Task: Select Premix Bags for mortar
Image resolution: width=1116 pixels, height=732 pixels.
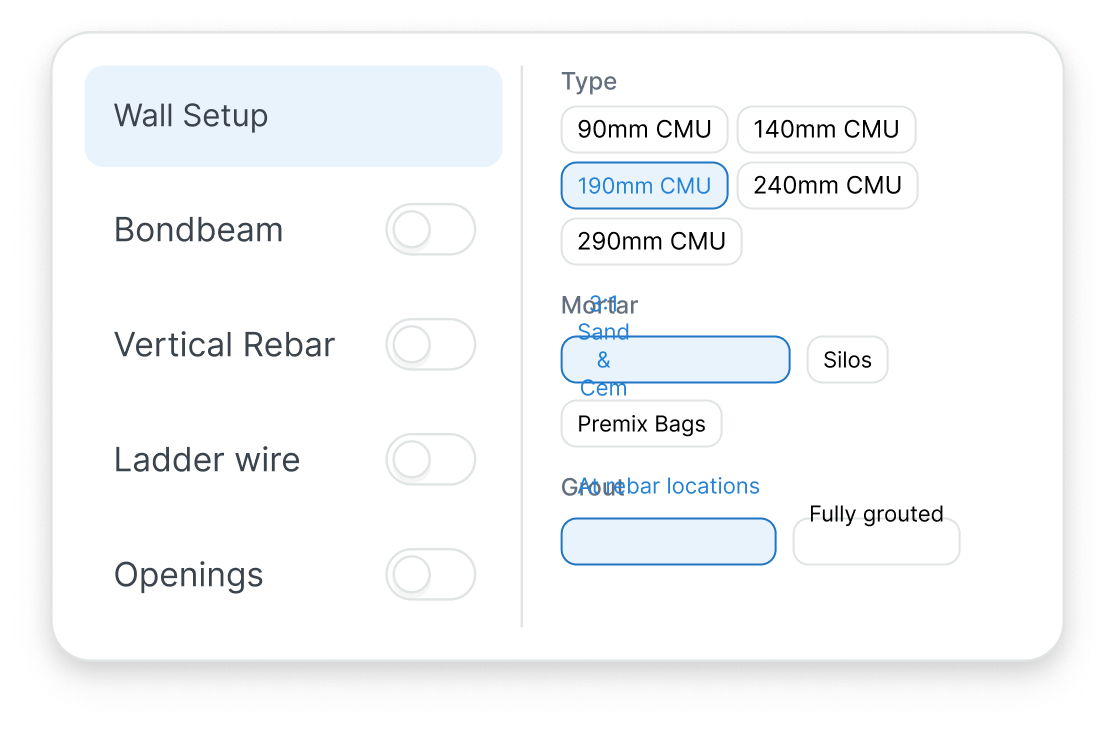Action: [641, 423]
